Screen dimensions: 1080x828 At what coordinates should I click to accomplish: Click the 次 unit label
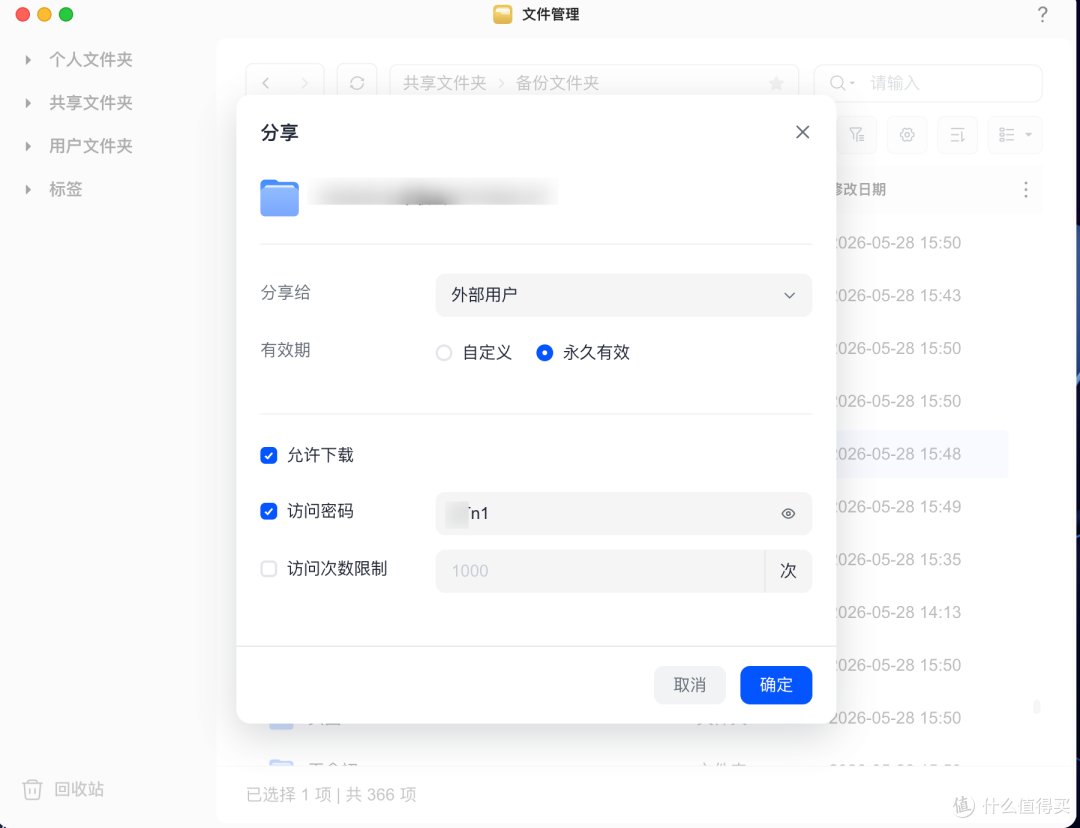tap(788, 571)
